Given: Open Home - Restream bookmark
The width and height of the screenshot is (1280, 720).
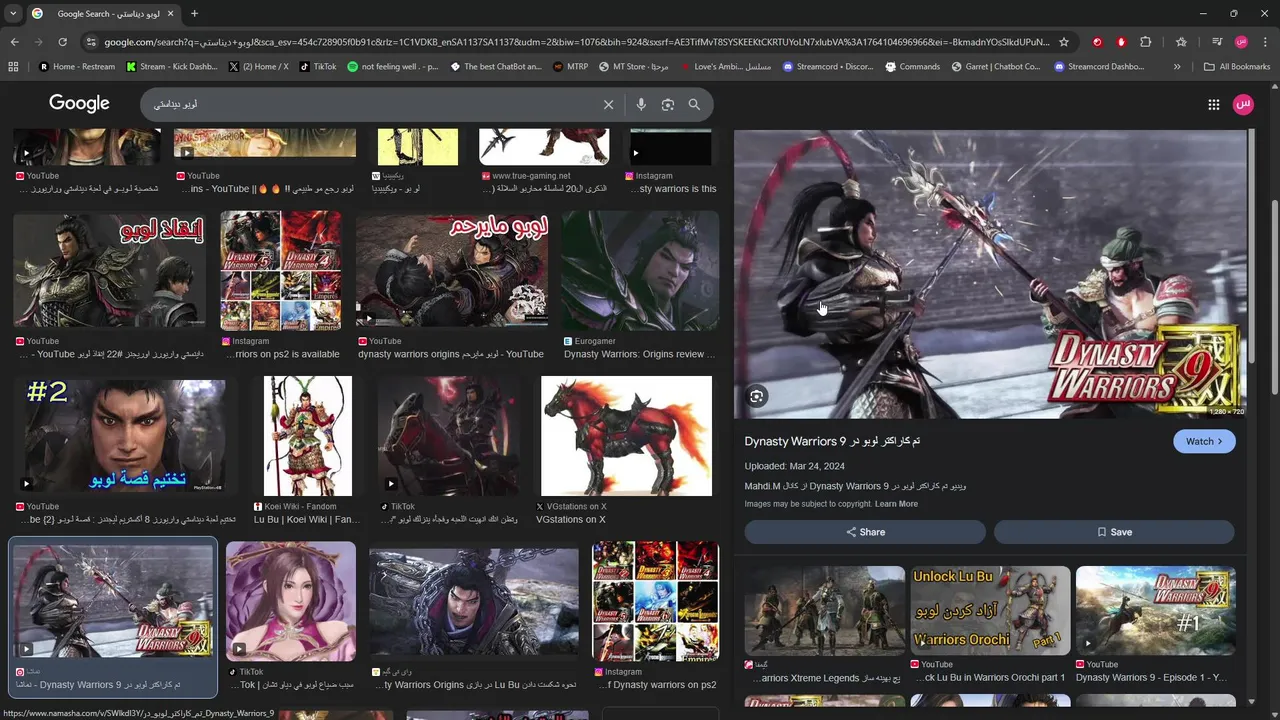Looking at the screenshot, I should pos(76,67).
